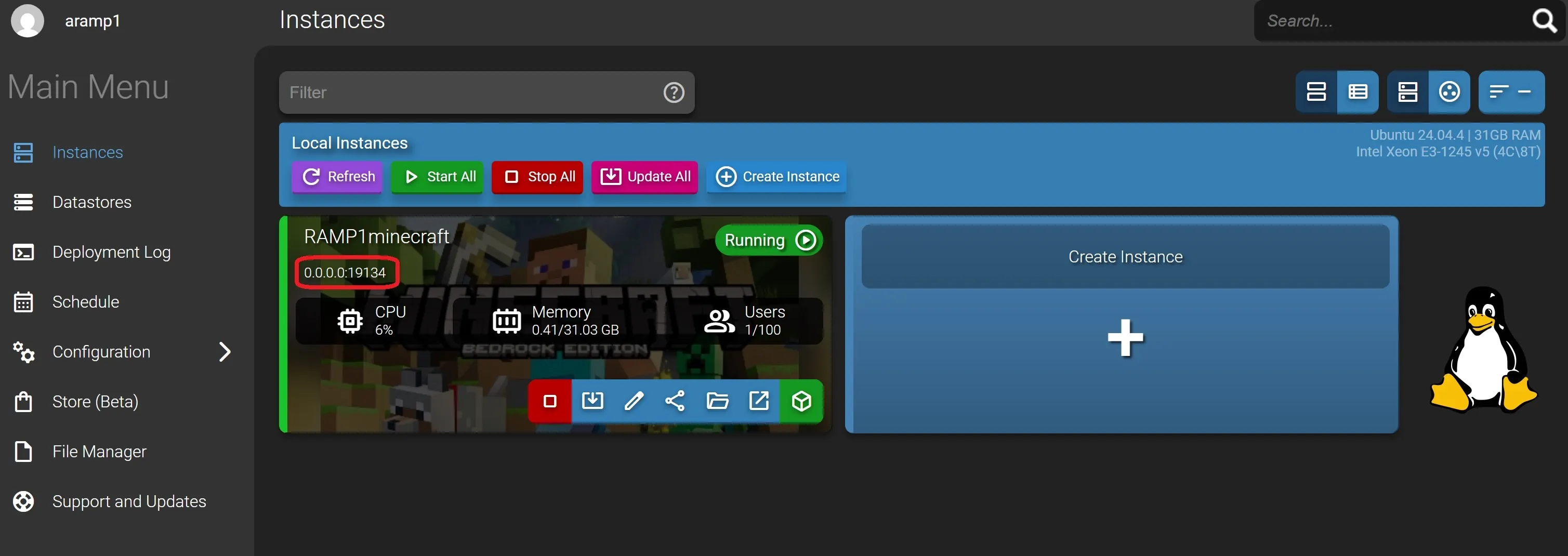1568x556 pixels.
Task: Switch to the stacked card view
Action: click(1316, 92)
